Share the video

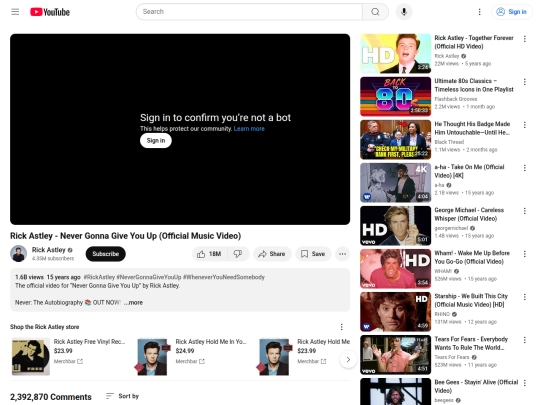[x=272, y=254]
